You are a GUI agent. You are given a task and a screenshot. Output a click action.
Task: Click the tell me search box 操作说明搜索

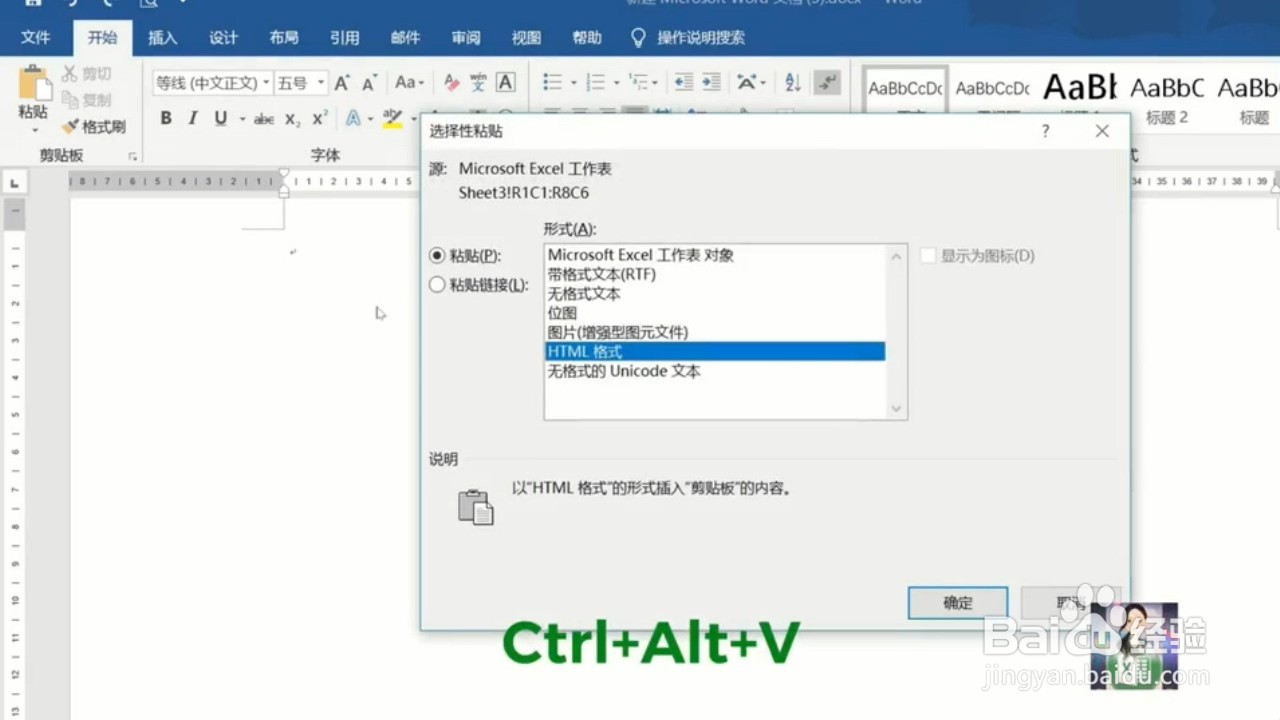(x=701, y=38)
